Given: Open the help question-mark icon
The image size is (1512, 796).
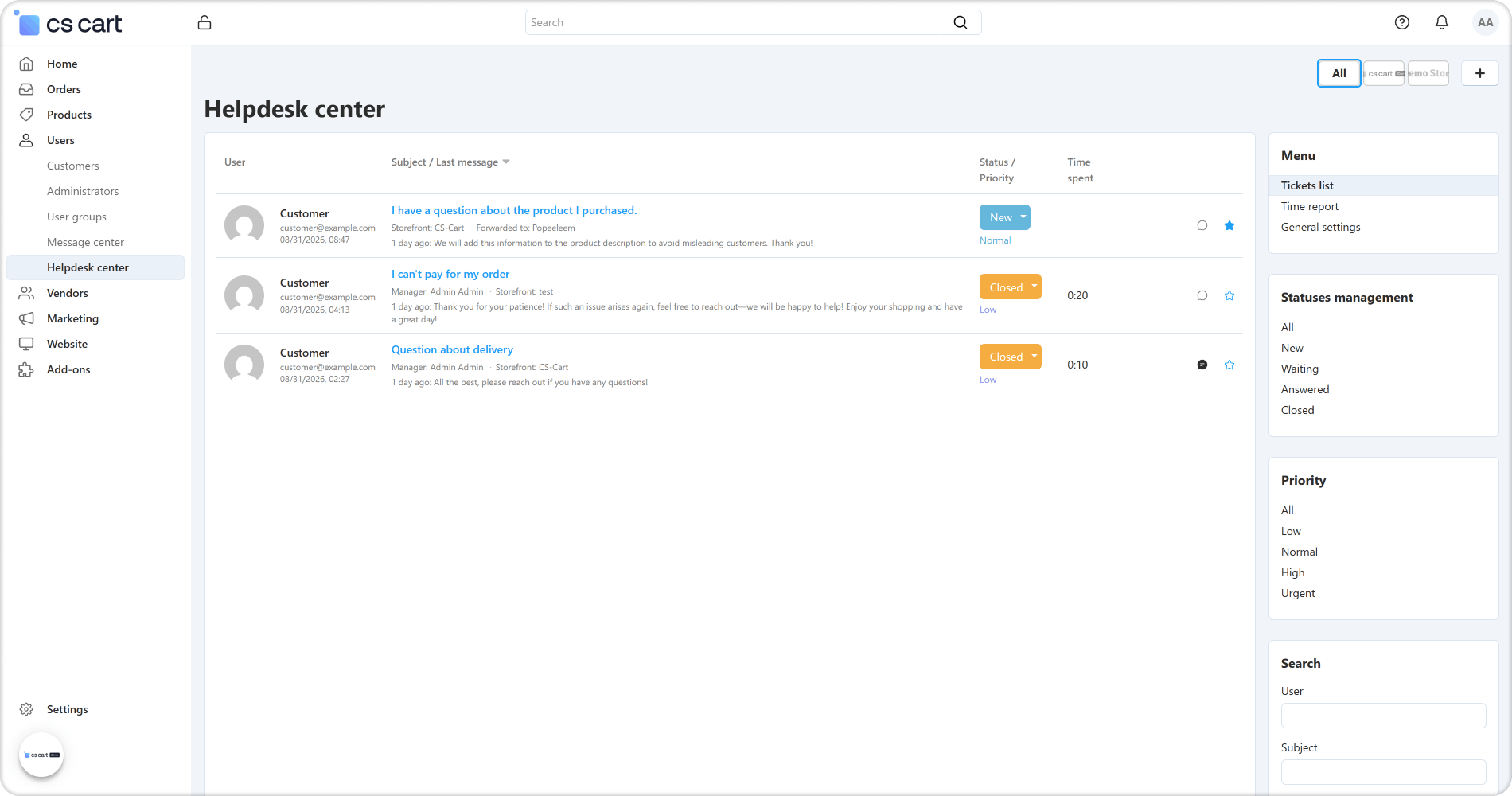Looking at the screenshot, I should 1402,22.
